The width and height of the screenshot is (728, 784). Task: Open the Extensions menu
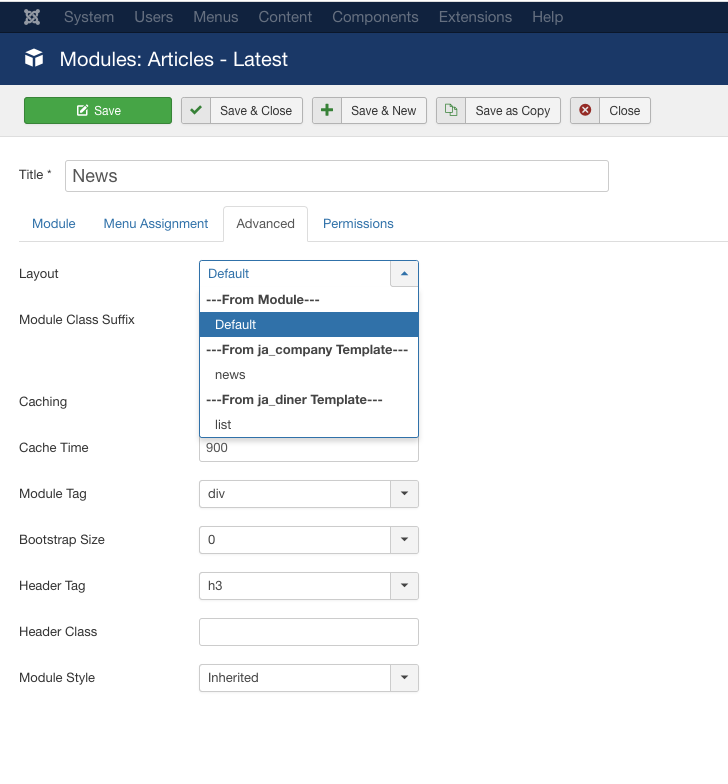tap(475, 17)
